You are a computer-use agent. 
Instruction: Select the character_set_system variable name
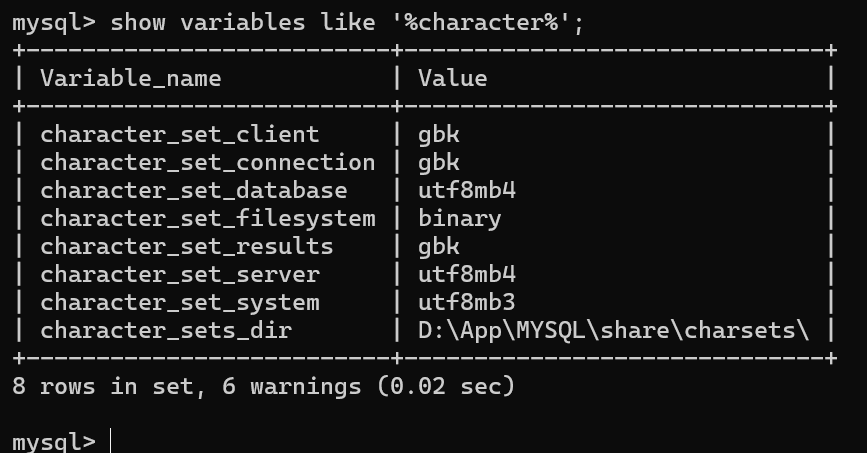click(x=180, y=302)
